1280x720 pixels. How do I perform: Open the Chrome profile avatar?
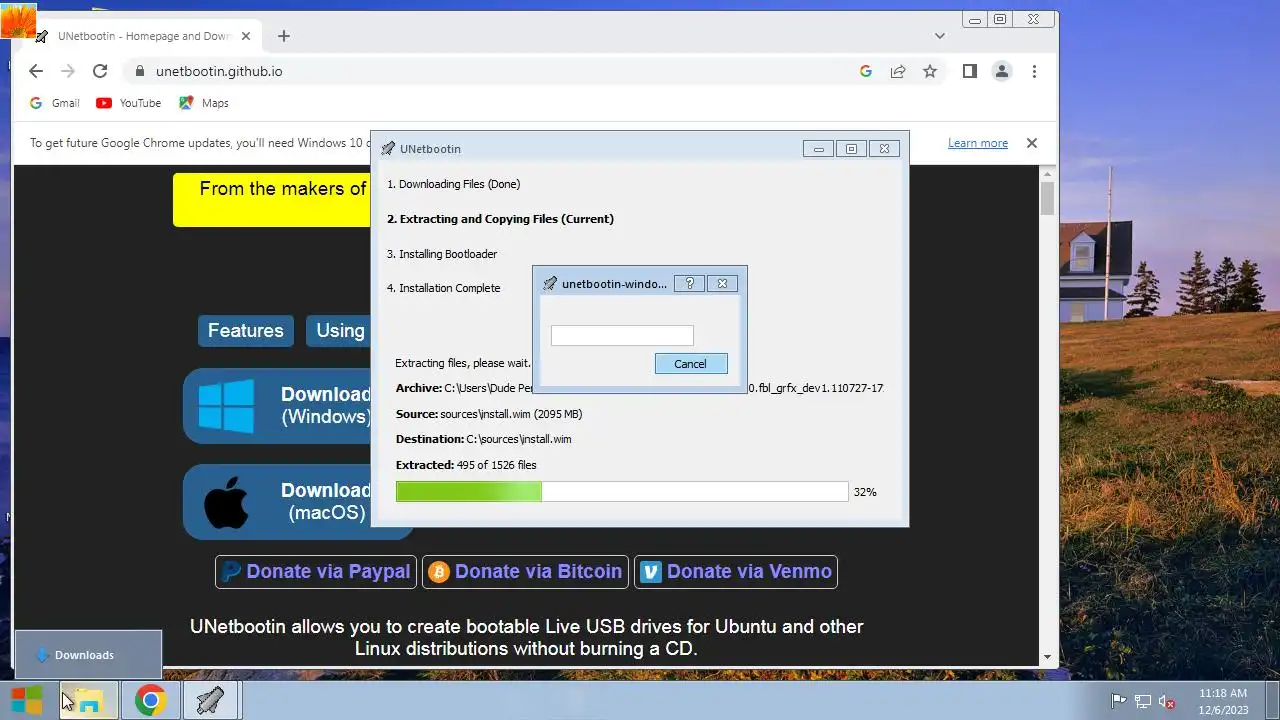coord(1001,71)
